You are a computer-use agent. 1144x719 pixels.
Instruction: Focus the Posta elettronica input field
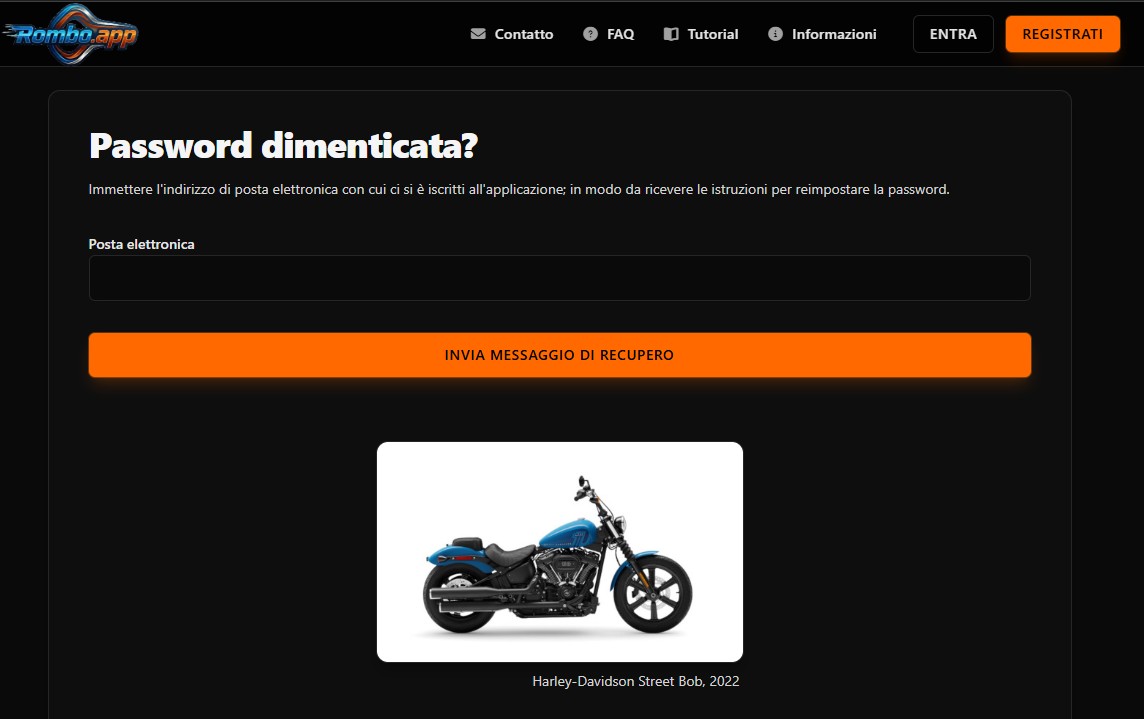[x=560, y=278]
